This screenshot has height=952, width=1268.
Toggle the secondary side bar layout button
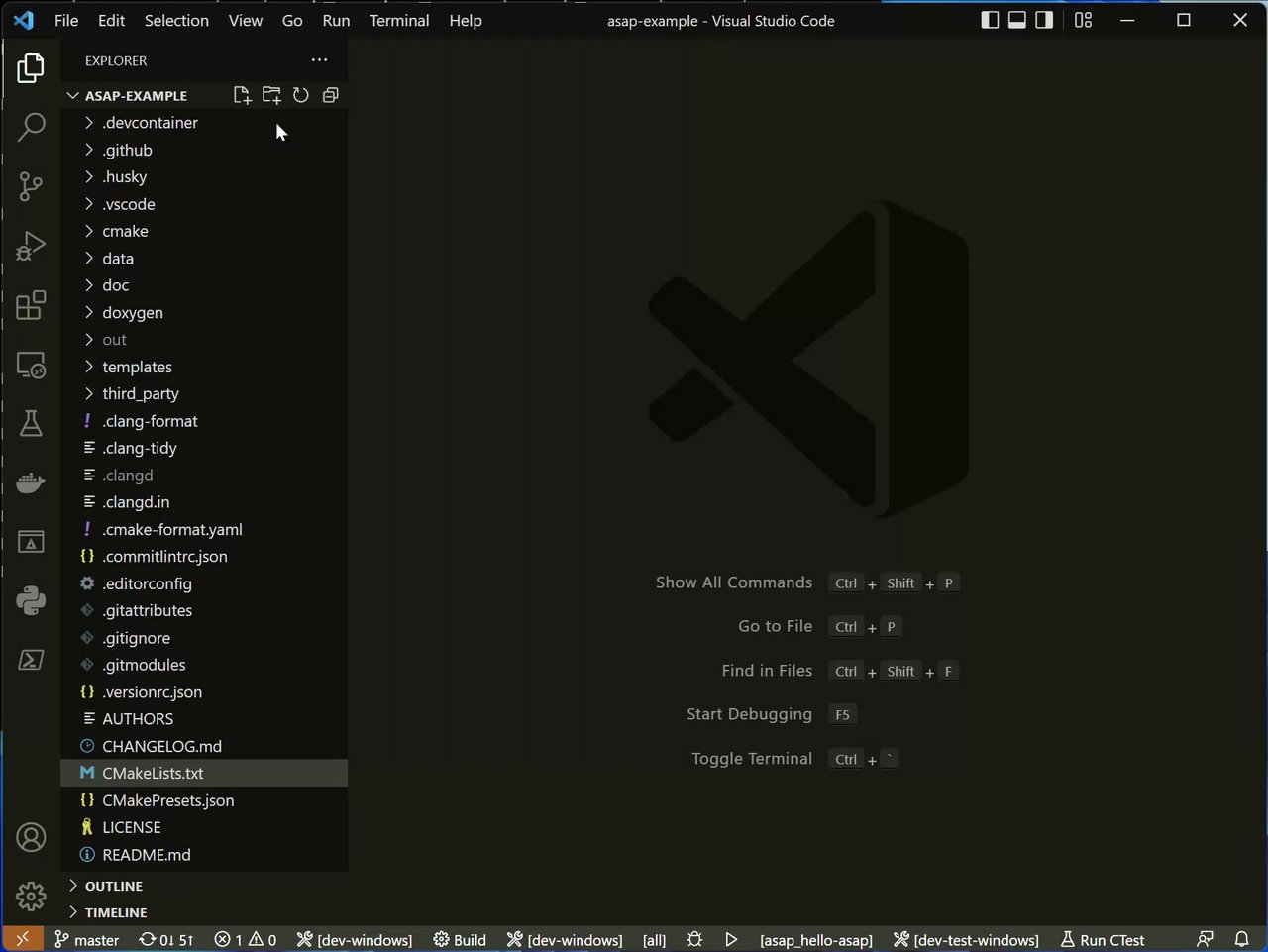point(1044,20)
